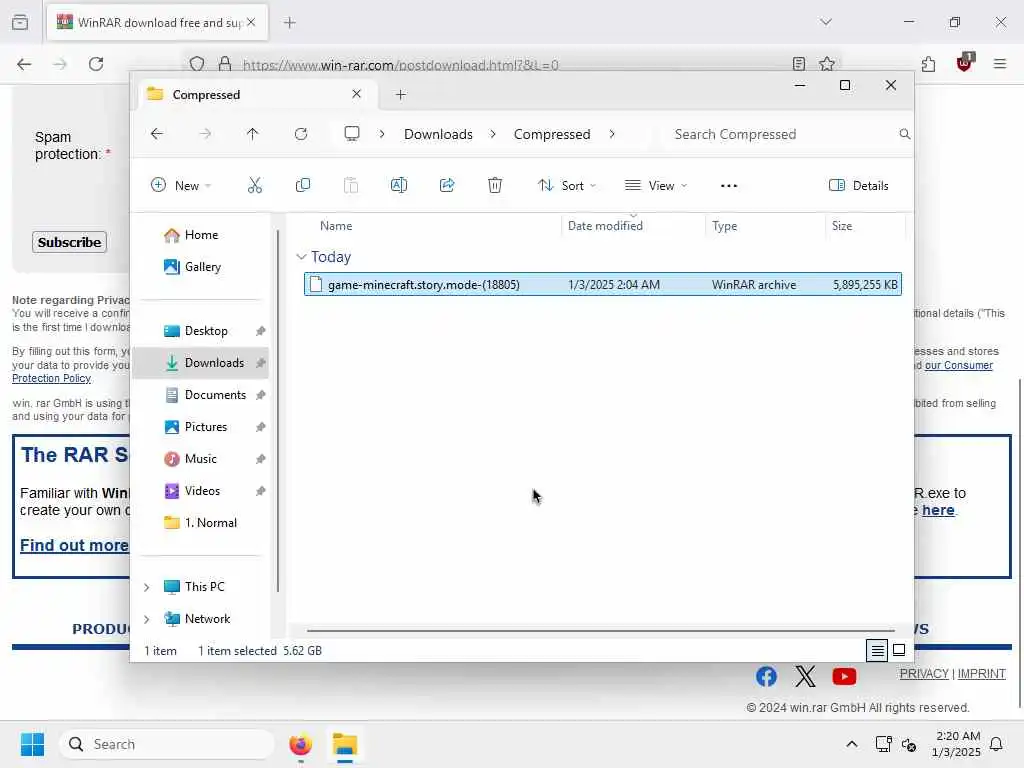Select the game-minecraft.story.mode-(18805) file
Screen dimensions: 1024x768
click(603, 284)
